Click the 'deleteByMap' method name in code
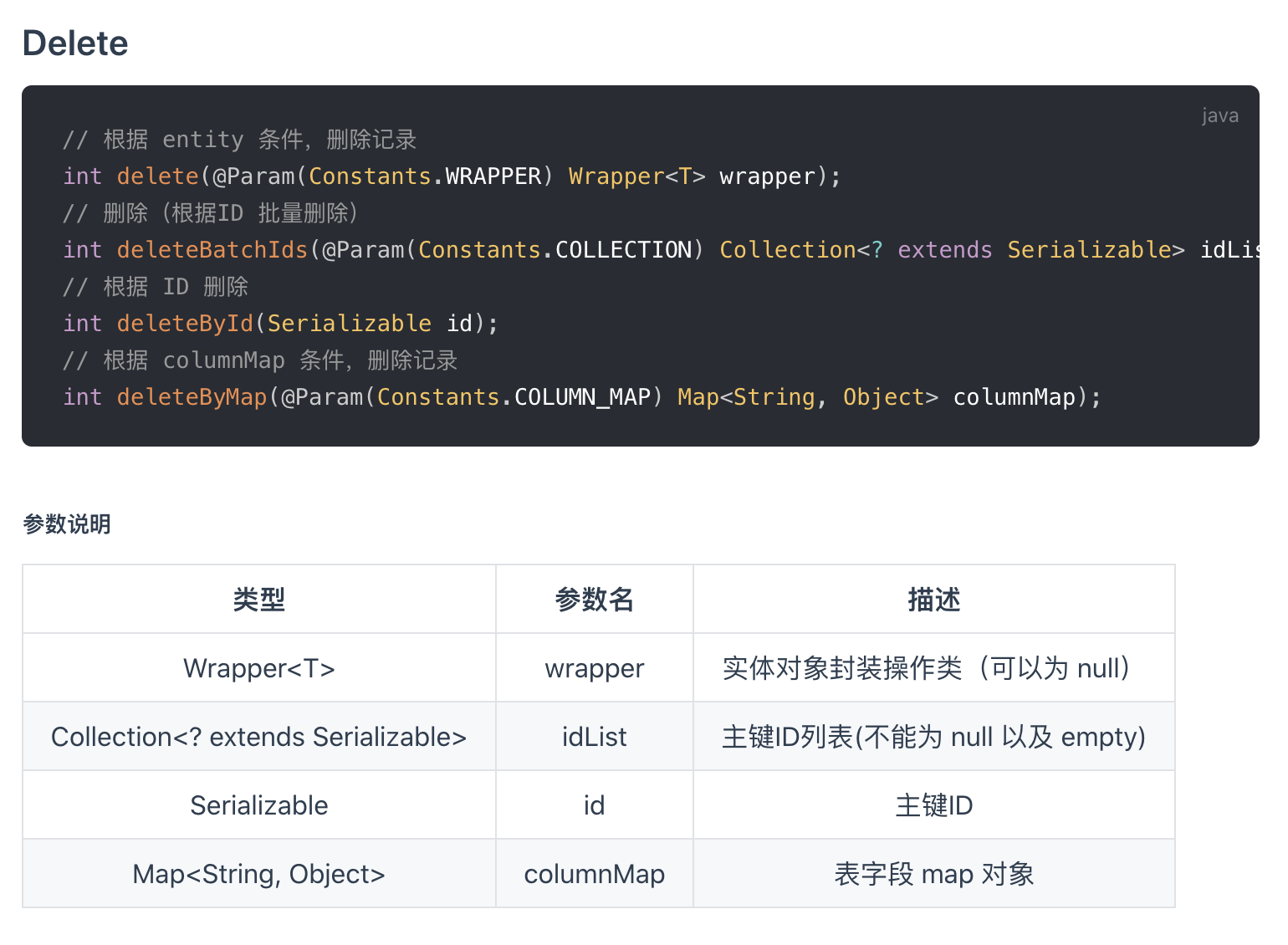 click(192, 397)
